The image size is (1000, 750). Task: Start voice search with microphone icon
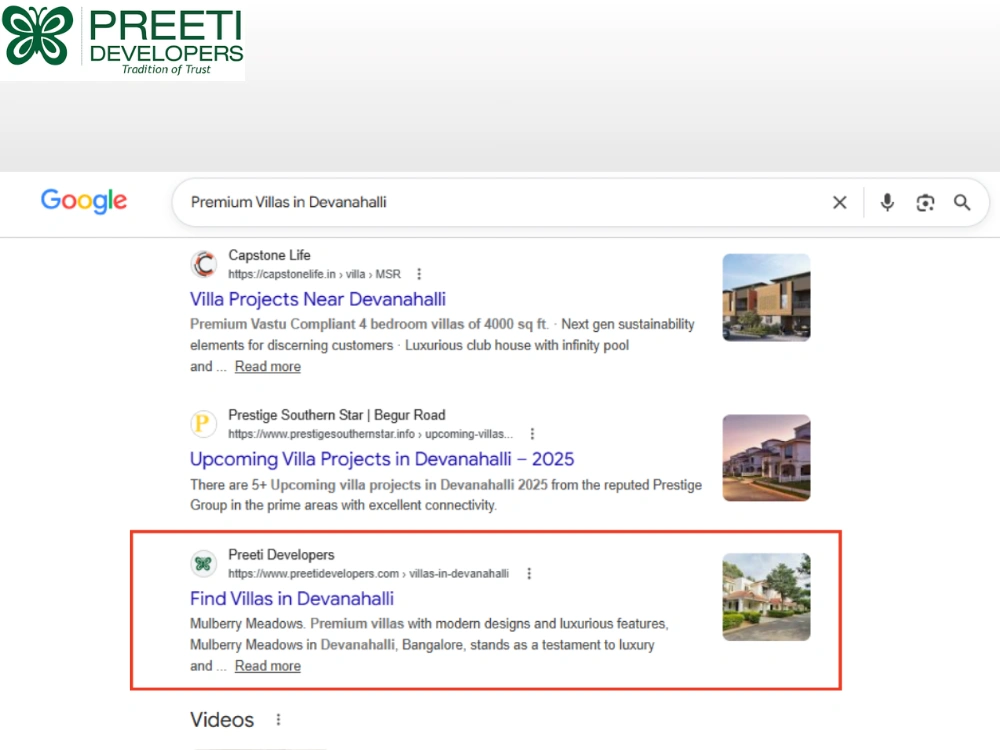coord(887,203)
